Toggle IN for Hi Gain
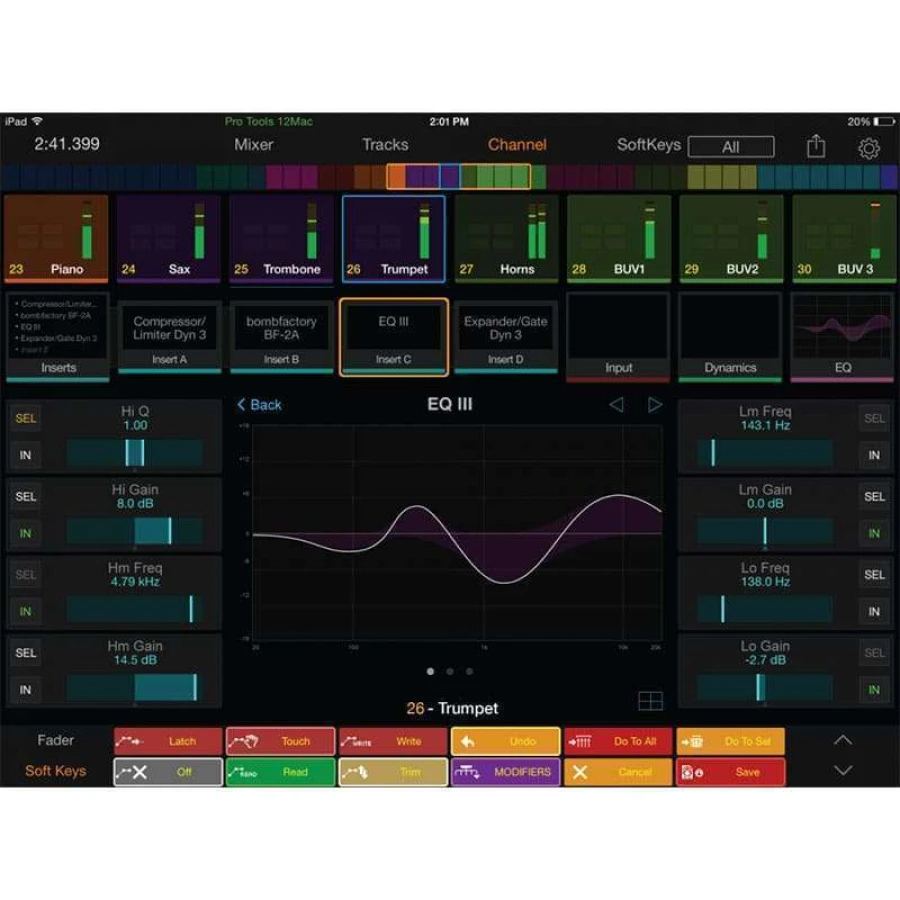900x900 pixels. 26,533
